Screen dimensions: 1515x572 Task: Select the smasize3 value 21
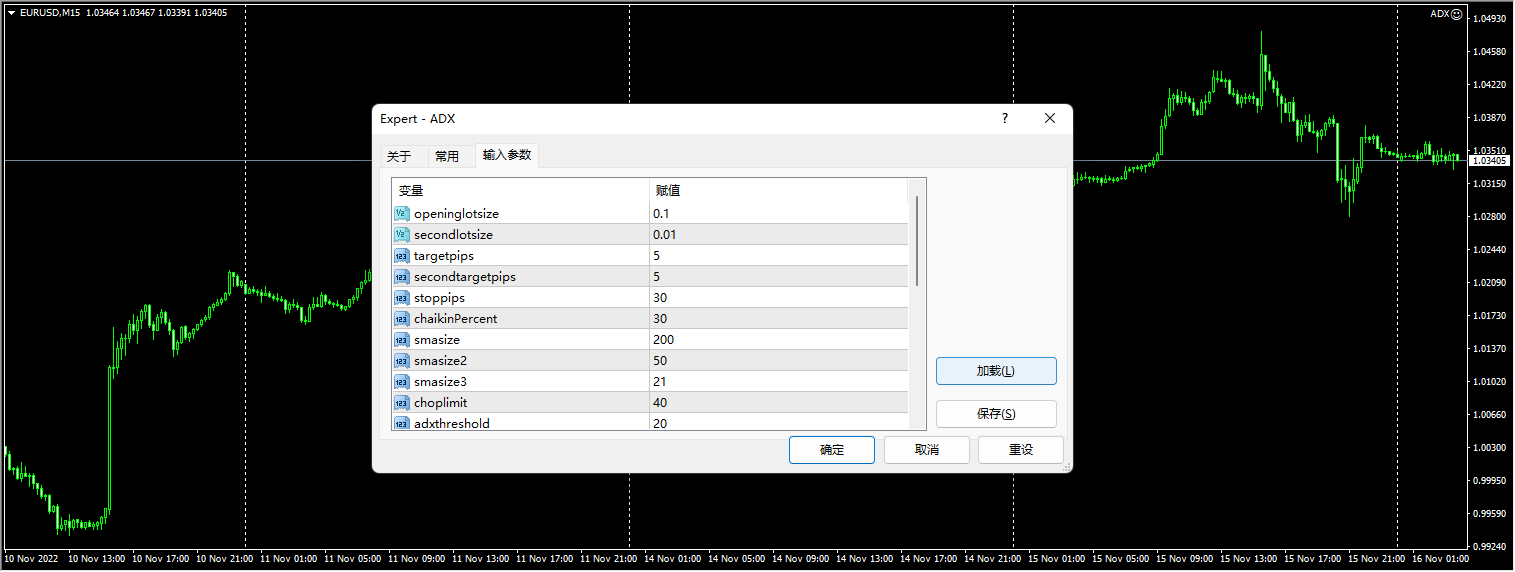(779, 382)
